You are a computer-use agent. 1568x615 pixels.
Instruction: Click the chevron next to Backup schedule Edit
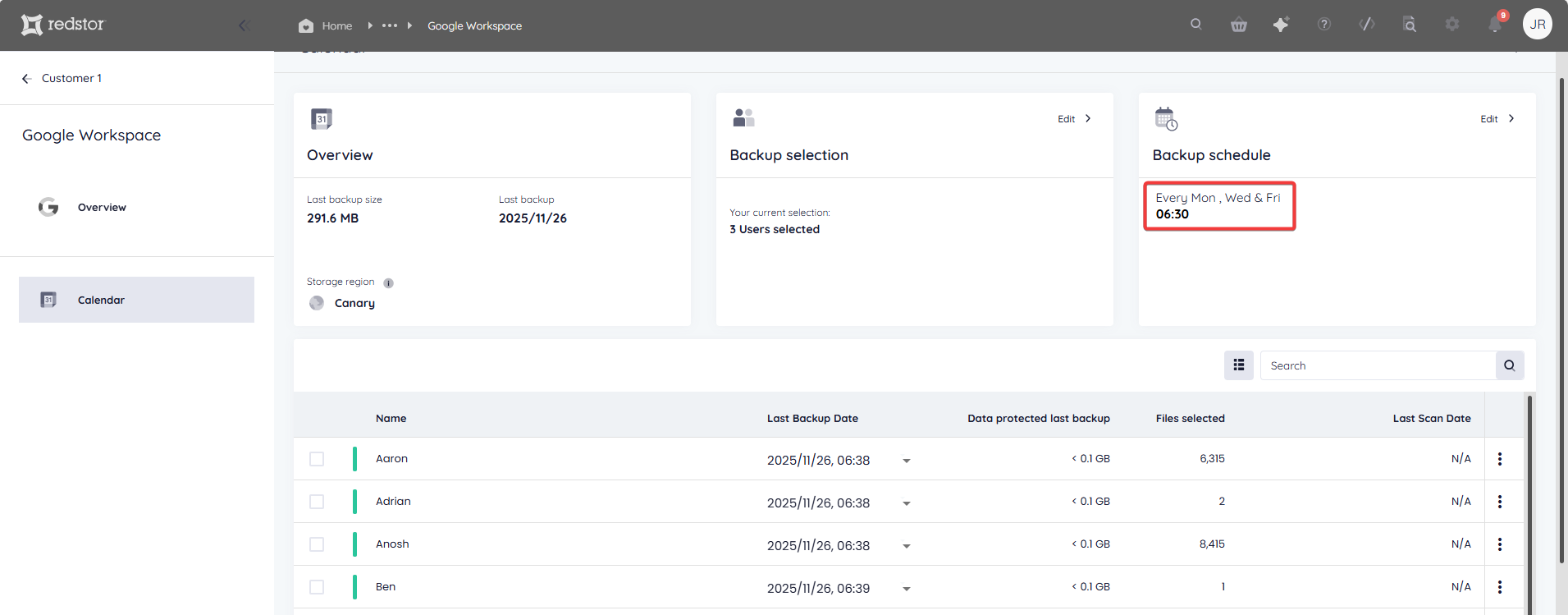point(1511,118)
